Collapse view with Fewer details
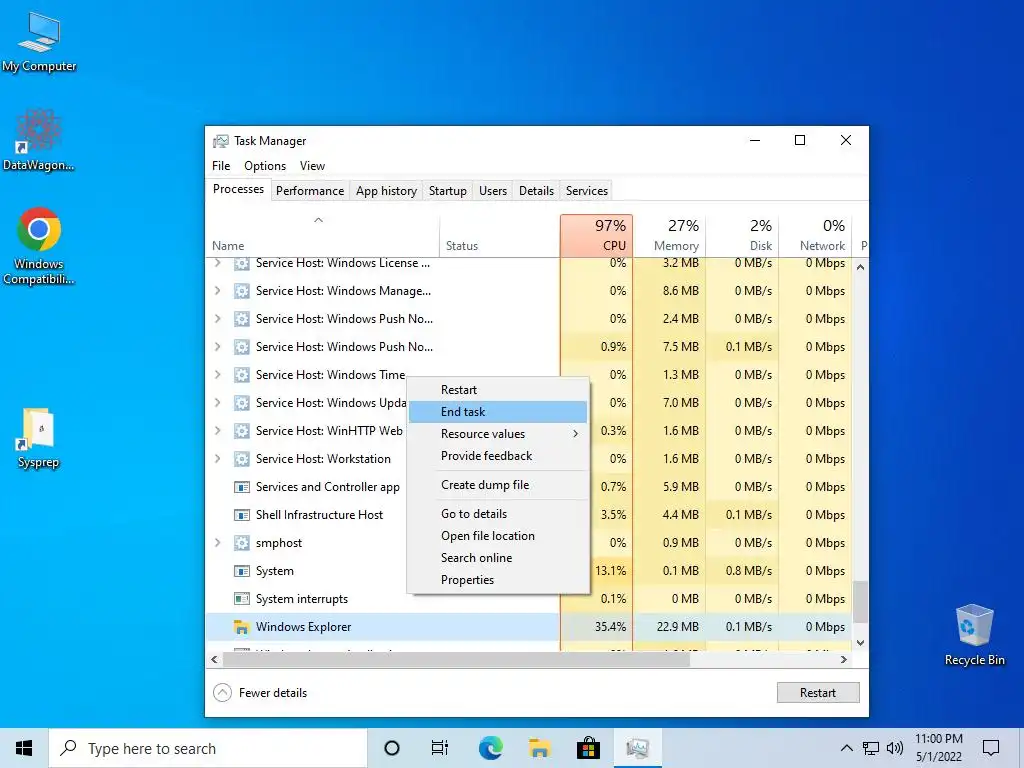The image size is (1024, 768). click(260, 693)
